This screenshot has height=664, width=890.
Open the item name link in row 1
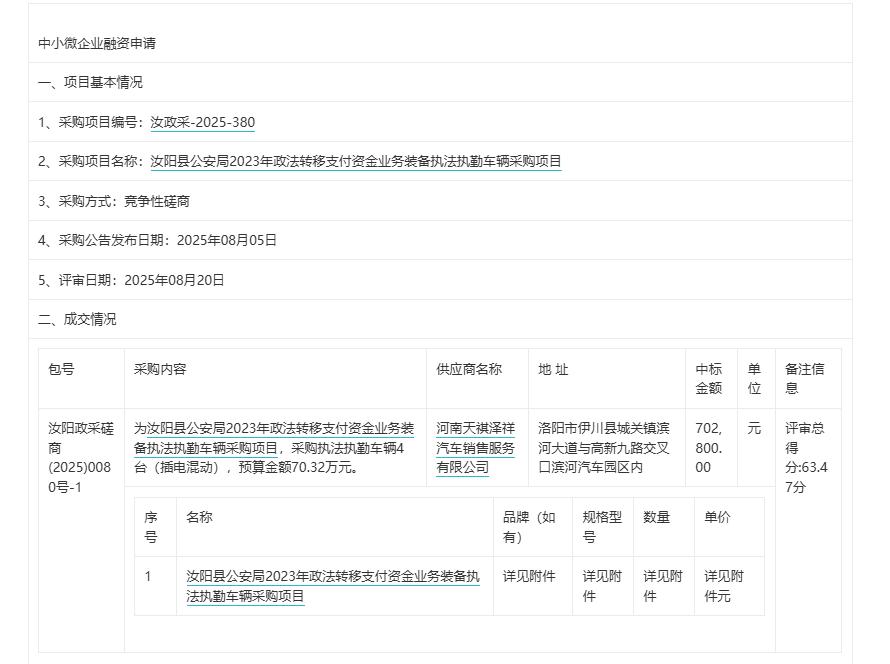coord(333,586)
